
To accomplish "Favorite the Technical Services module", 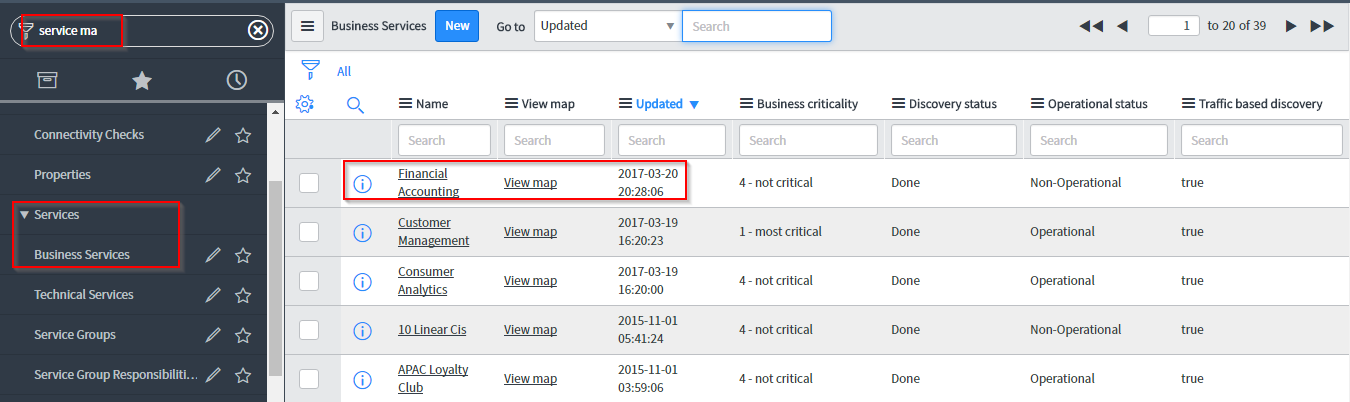I will point(243,295).
